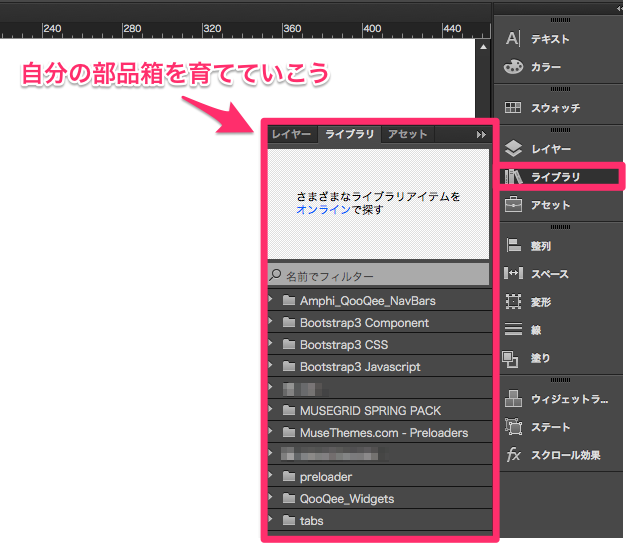Open the 塗り fill panel icon
Image resolution: width=626 pixels, height=543 pixels.
510,359
